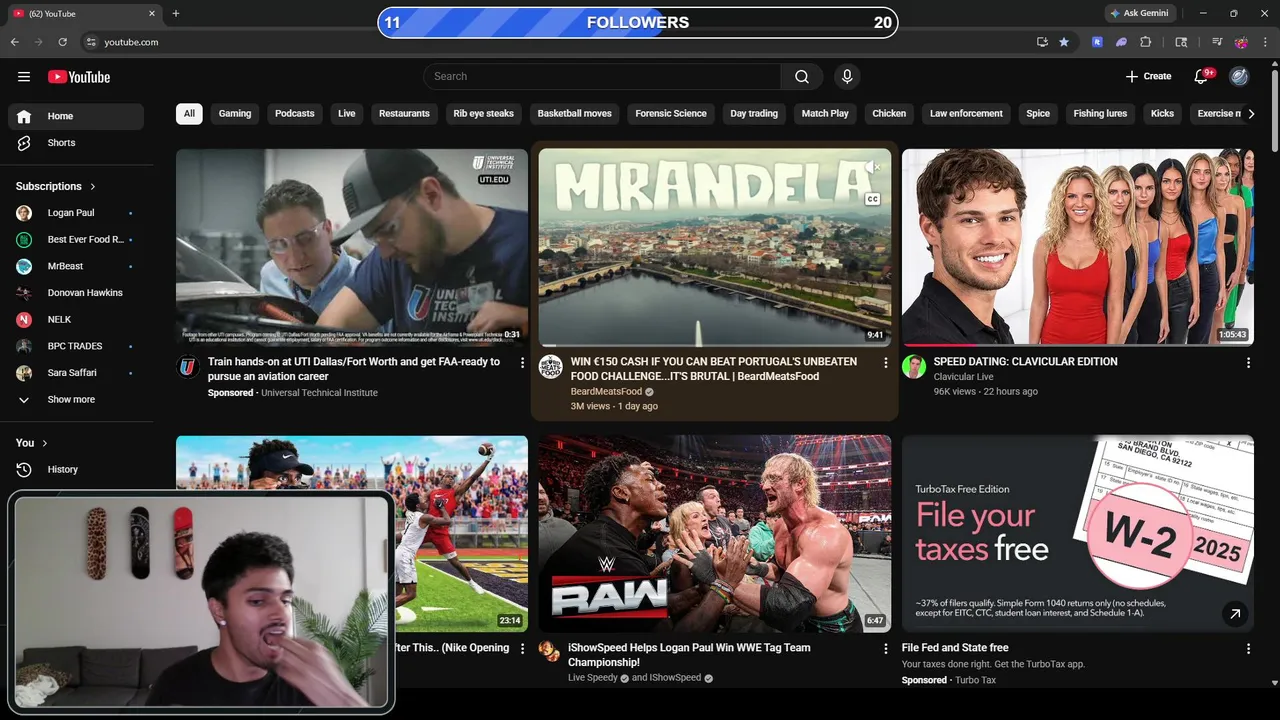Open Chrome profile avatar in toolbar

pyautogui.click(x=1241, y=42)
